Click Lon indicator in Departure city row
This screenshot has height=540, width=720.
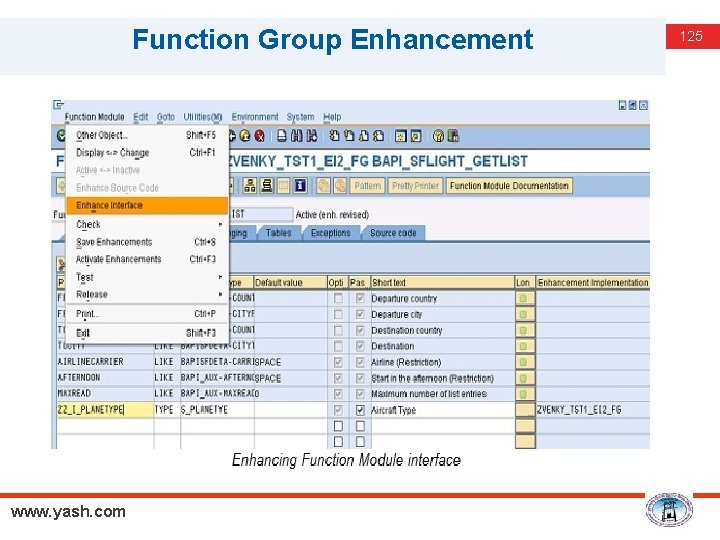pos(523,315)
